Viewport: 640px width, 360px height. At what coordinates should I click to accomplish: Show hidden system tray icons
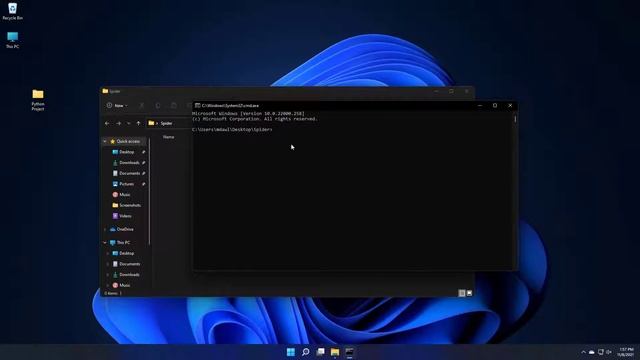[x=583, y=352]
